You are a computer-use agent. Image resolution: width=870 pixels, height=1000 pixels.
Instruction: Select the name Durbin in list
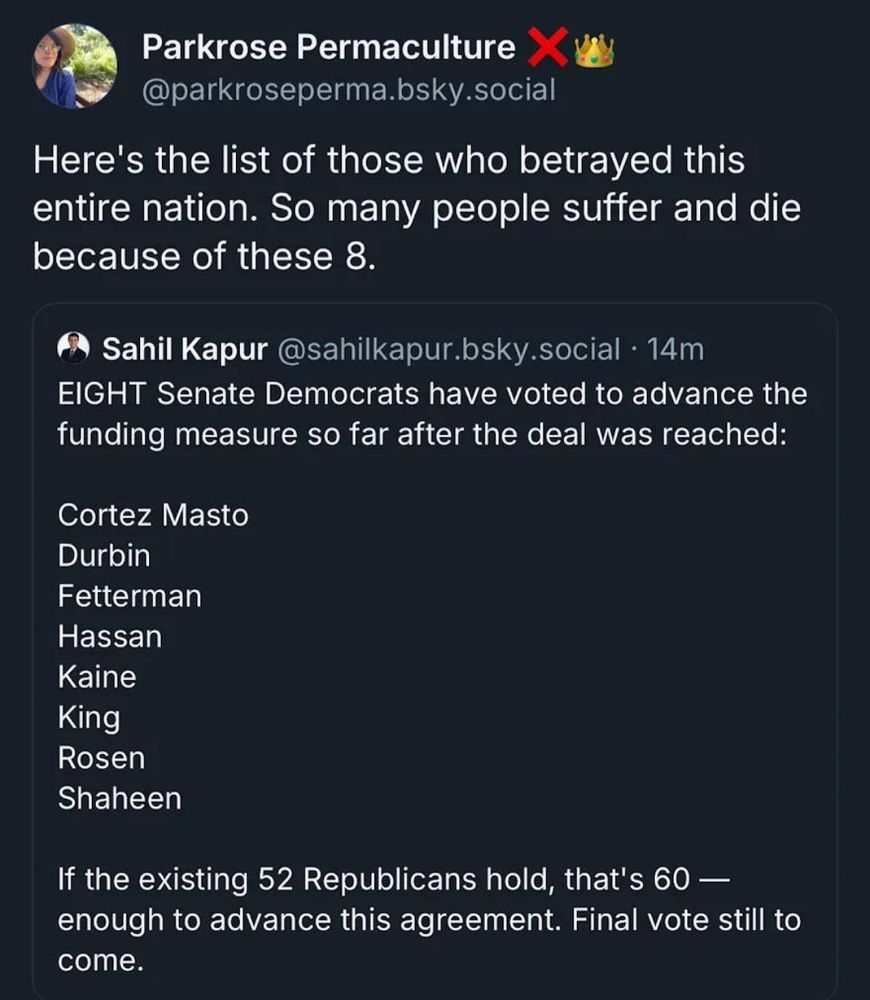(104, 555)
